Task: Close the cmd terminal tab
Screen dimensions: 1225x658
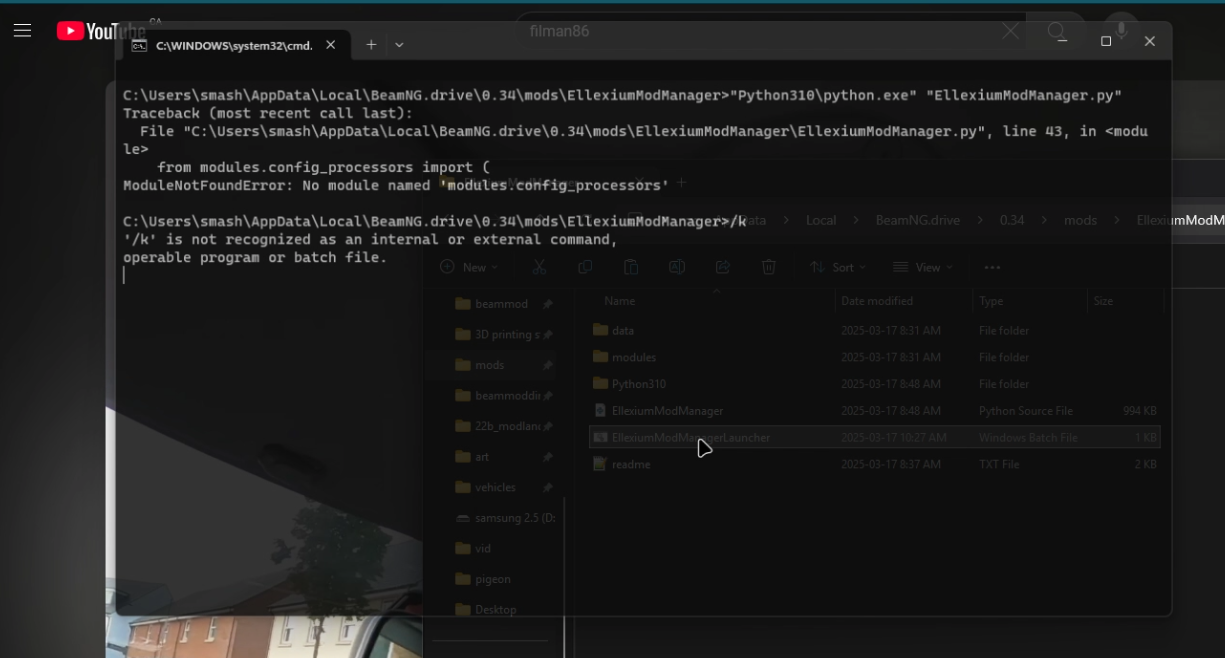Action: coord(331,45)
